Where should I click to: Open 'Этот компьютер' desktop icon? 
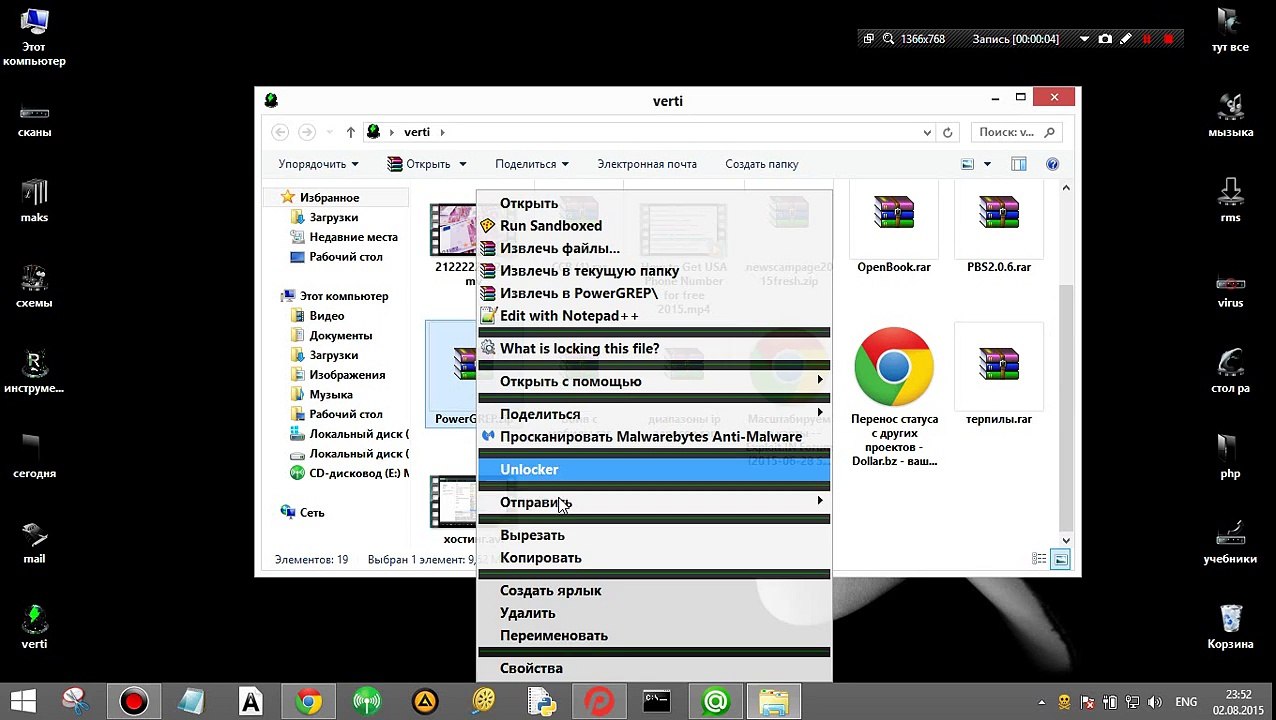pyautogui.click(x=34, y=36)
